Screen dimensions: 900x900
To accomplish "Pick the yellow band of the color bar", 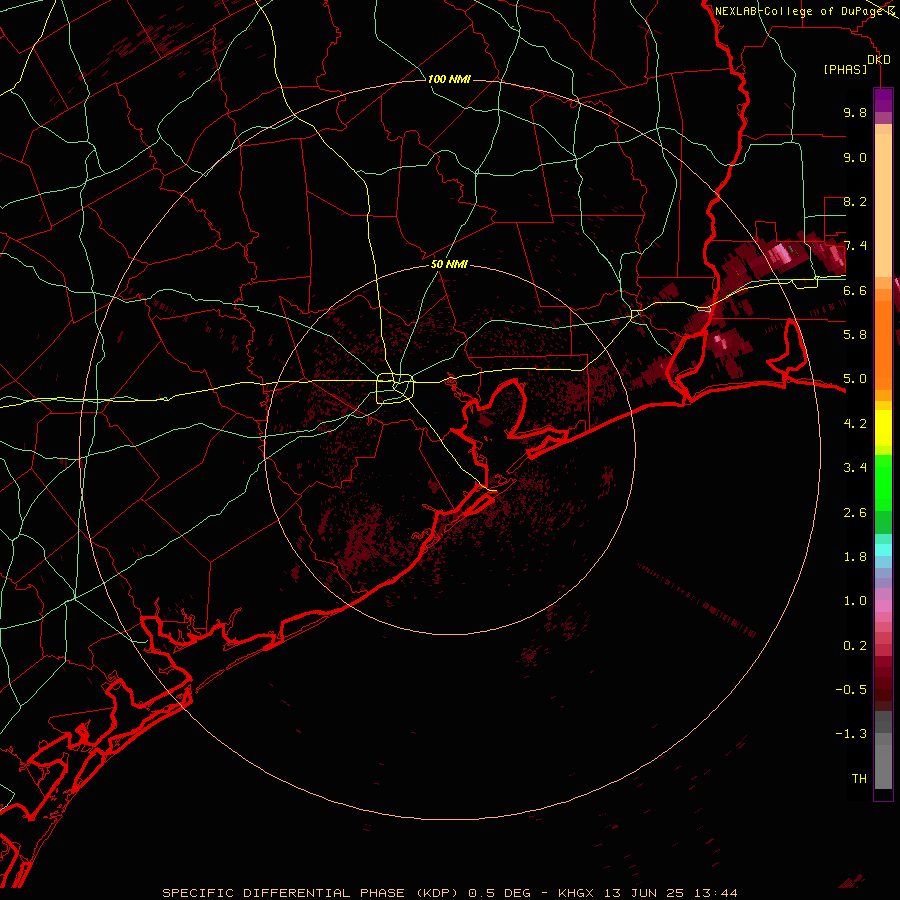I will click(883, 428).
